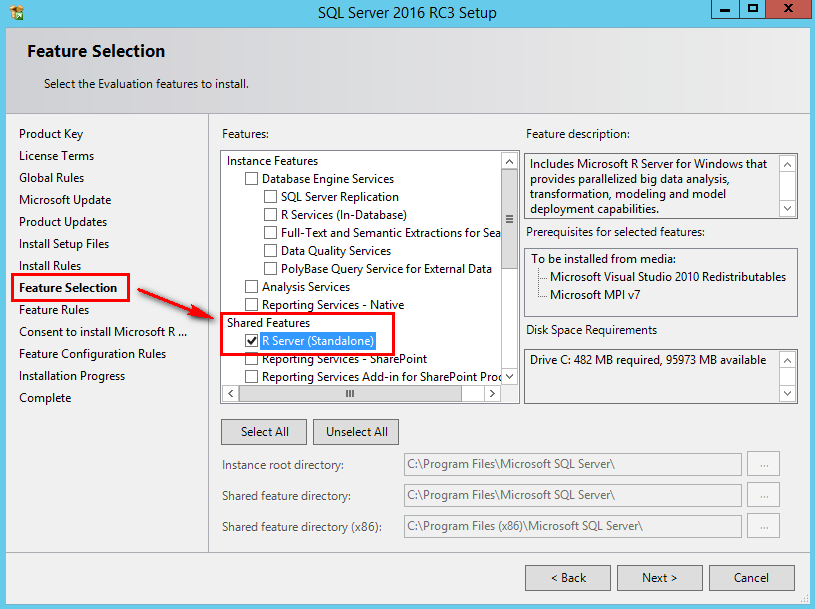Check Full-Text and Semantic Extractions option

(270, 233)
